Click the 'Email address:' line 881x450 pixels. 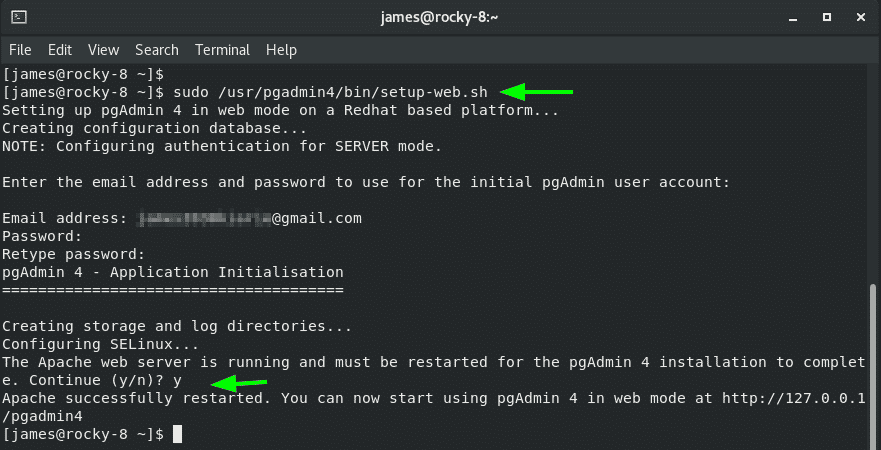point(182,218)
